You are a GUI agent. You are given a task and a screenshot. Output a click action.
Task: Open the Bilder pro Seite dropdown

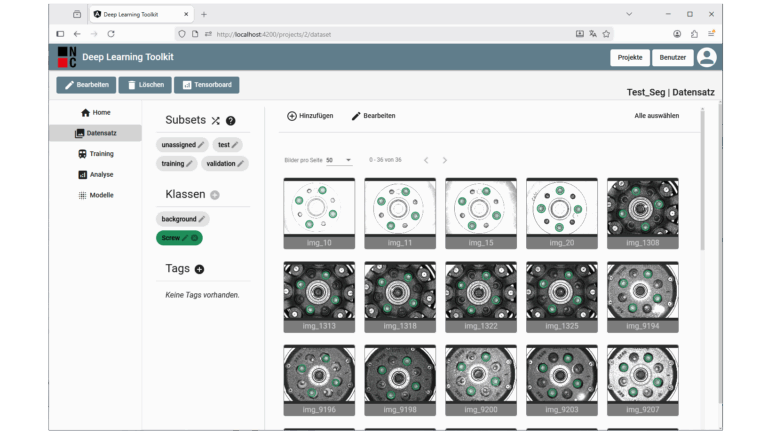coord(339,160)
